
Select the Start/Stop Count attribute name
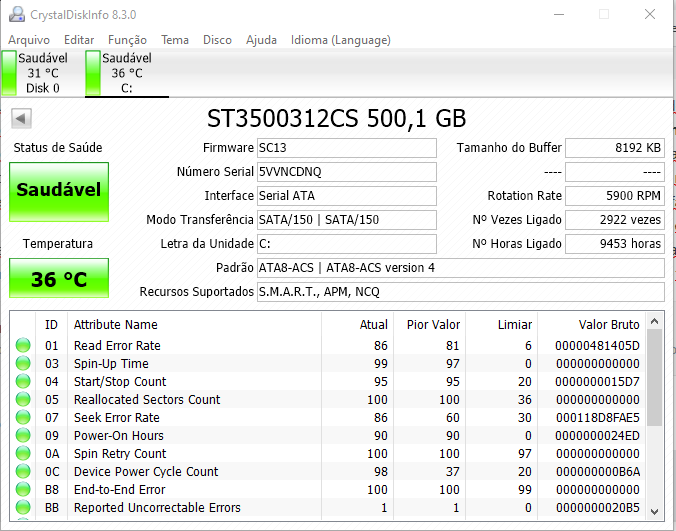[x=120, y=382]
